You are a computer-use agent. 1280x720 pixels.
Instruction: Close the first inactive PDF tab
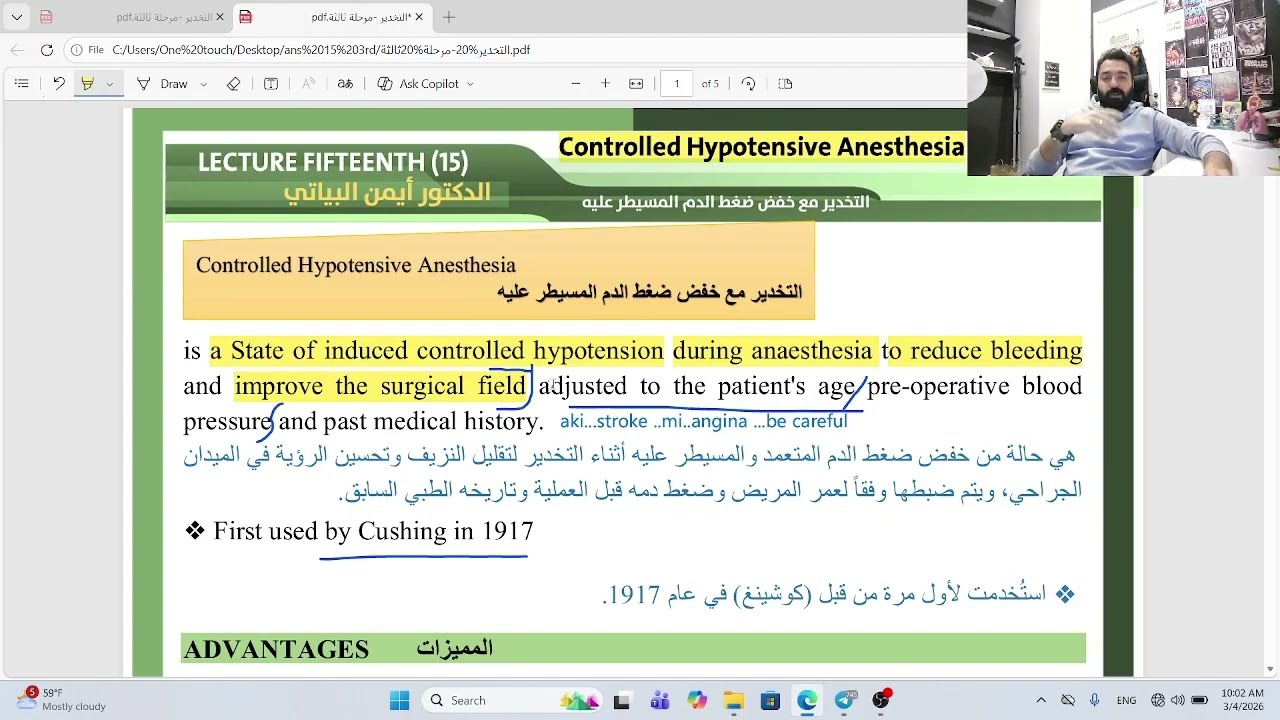coord(219,17)
